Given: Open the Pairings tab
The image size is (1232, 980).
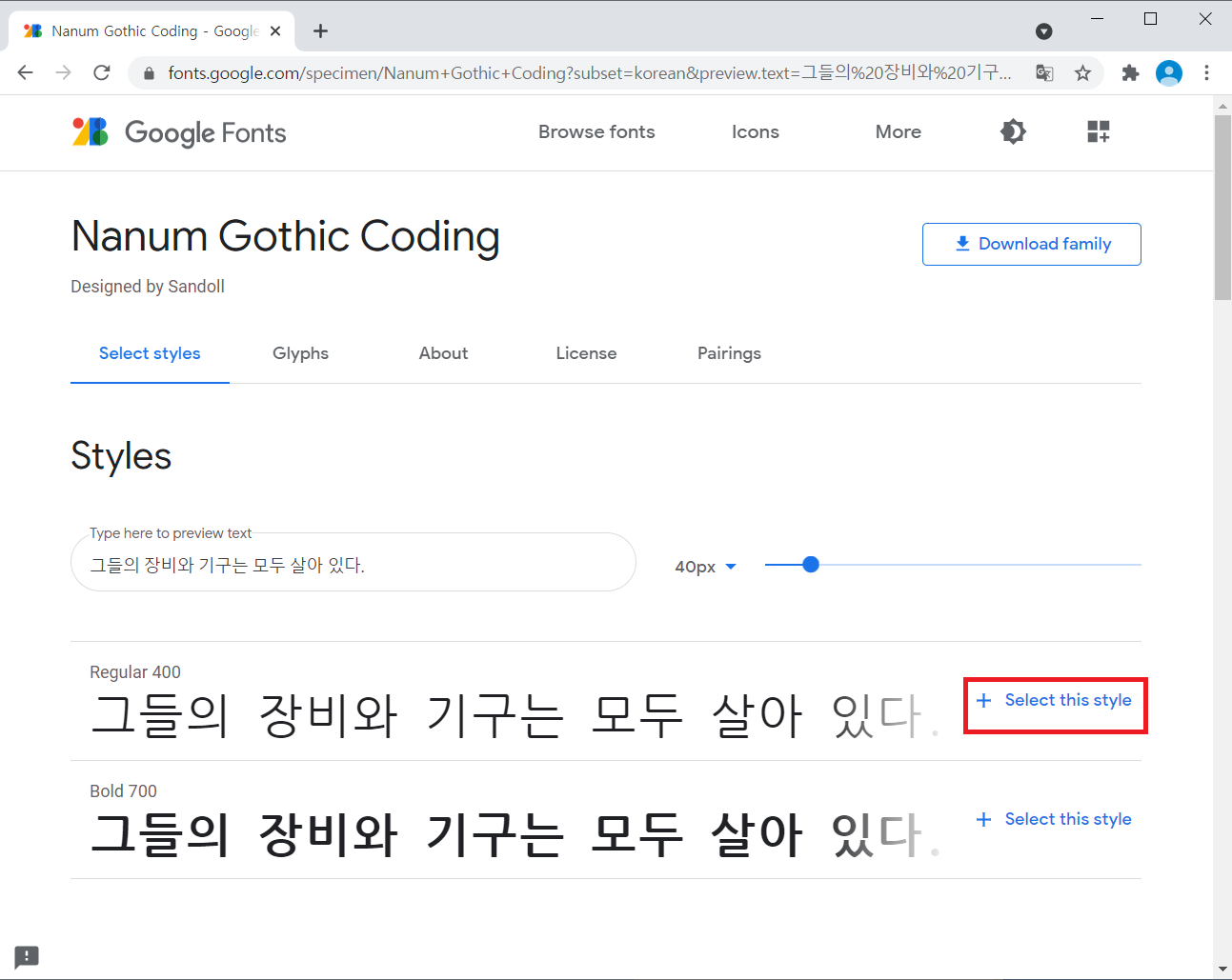Looking at the screenshot, I should click(729, 353).
